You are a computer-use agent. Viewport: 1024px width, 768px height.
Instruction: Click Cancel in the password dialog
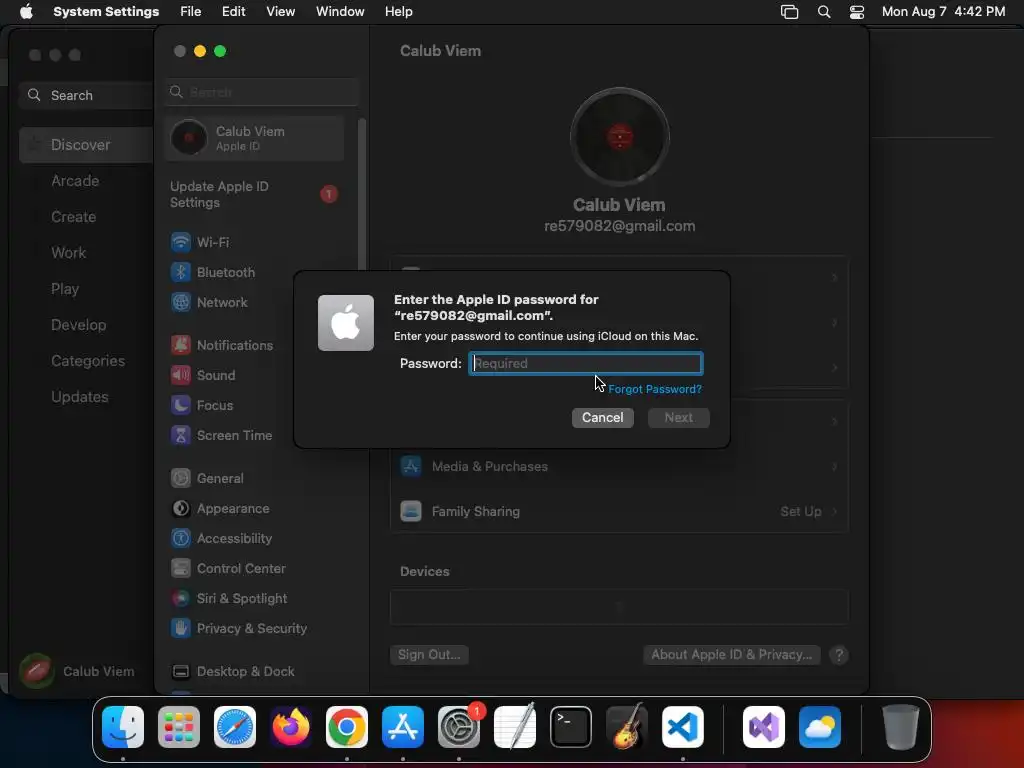[x=603, y=417]
